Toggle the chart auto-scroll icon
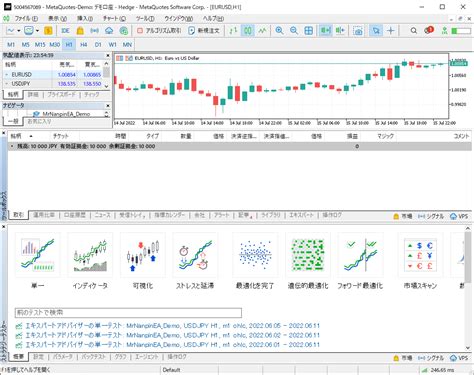This screenshot has width=474, height=375. [325, 31]
